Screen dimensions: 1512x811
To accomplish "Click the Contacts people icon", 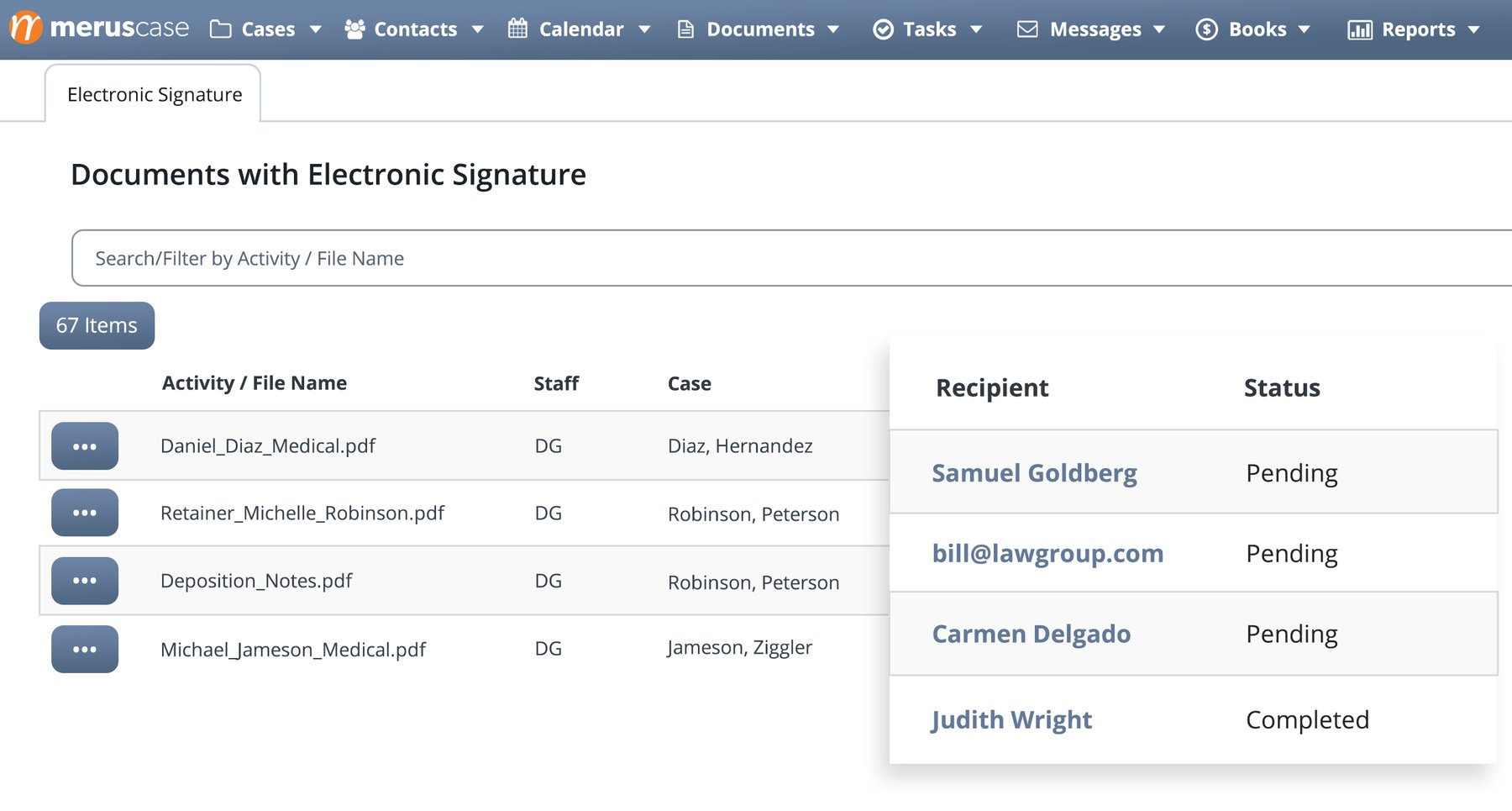I will (355, 29).
